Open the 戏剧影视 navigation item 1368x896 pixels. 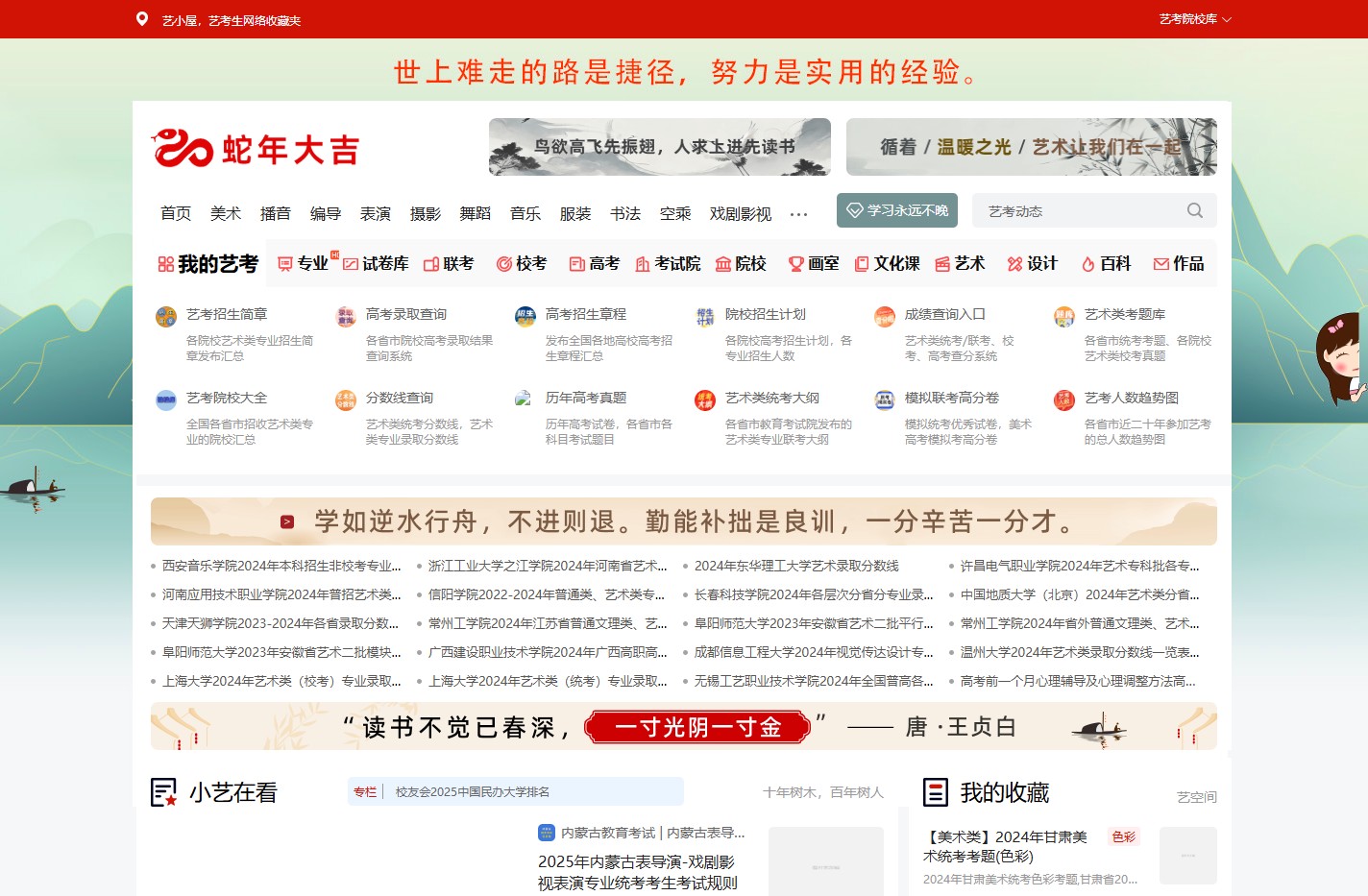pyautogui.click(x=741, y=213)
